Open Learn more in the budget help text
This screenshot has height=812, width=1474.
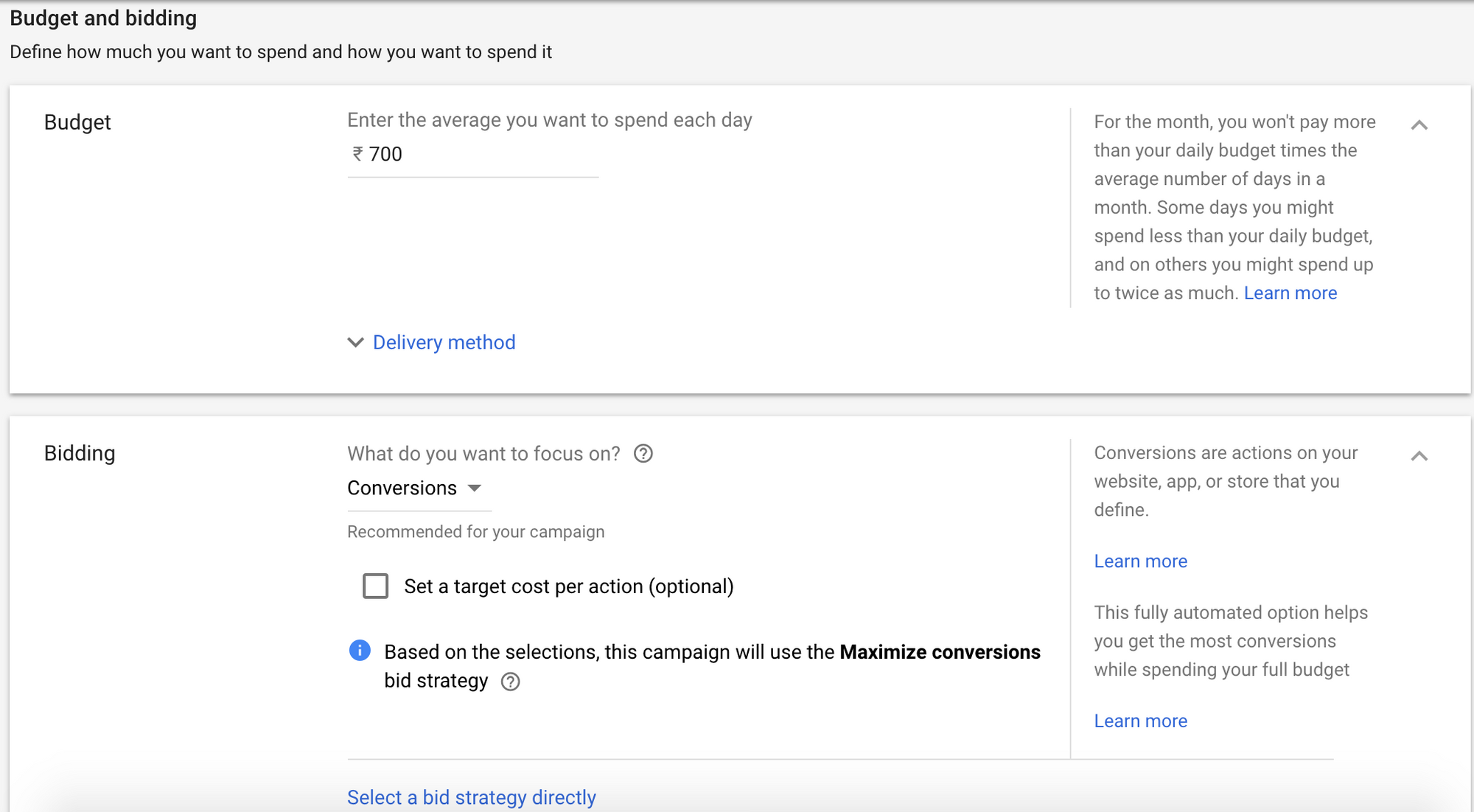click(x=1290, y=293)
